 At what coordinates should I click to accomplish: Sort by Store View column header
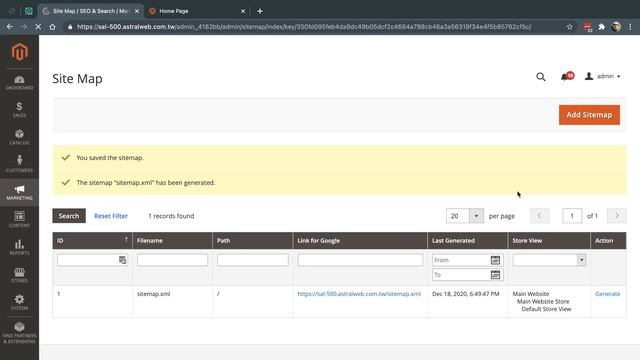549,241
